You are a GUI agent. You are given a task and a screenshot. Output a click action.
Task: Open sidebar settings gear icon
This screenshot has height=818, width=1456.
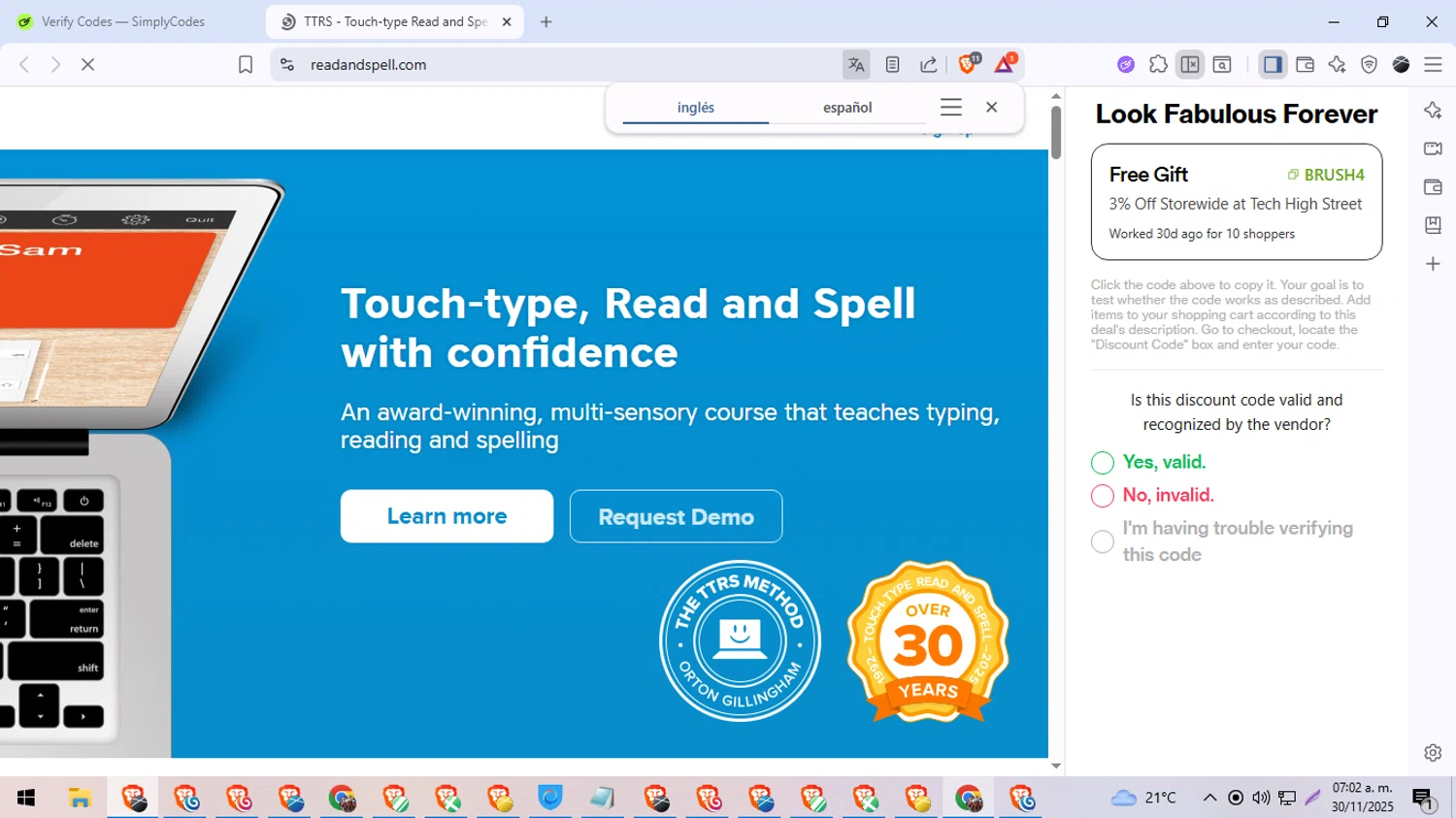[1433, 753]
